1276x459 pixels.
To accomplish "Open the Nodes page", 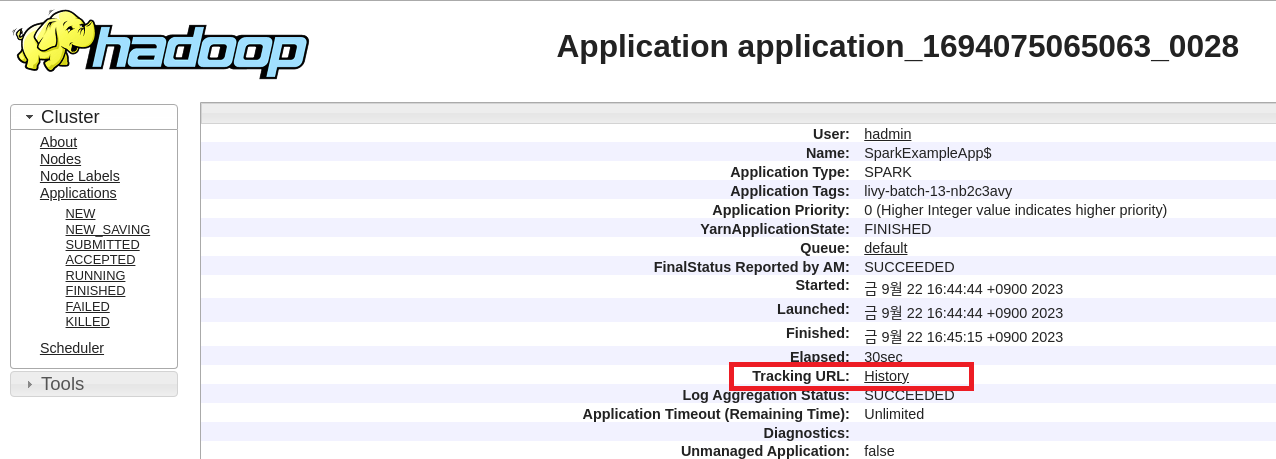I will coord(60,159).
